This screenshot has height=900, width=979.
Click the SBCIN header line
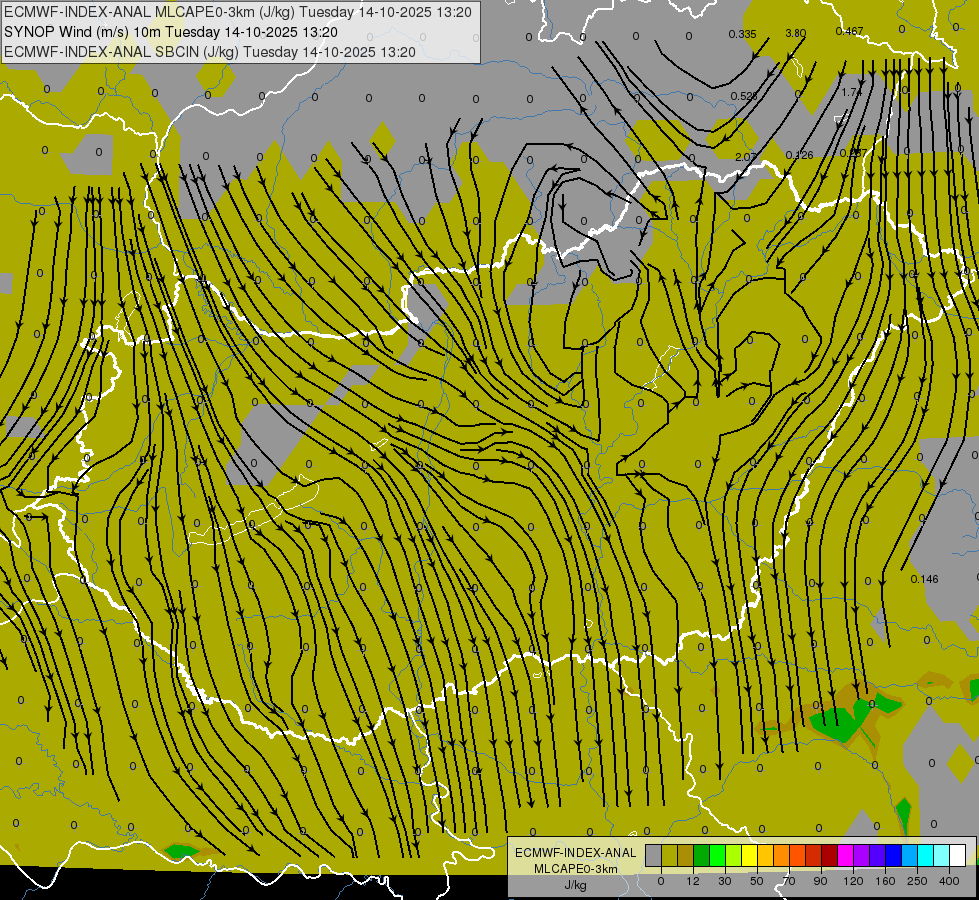(210, 52)
